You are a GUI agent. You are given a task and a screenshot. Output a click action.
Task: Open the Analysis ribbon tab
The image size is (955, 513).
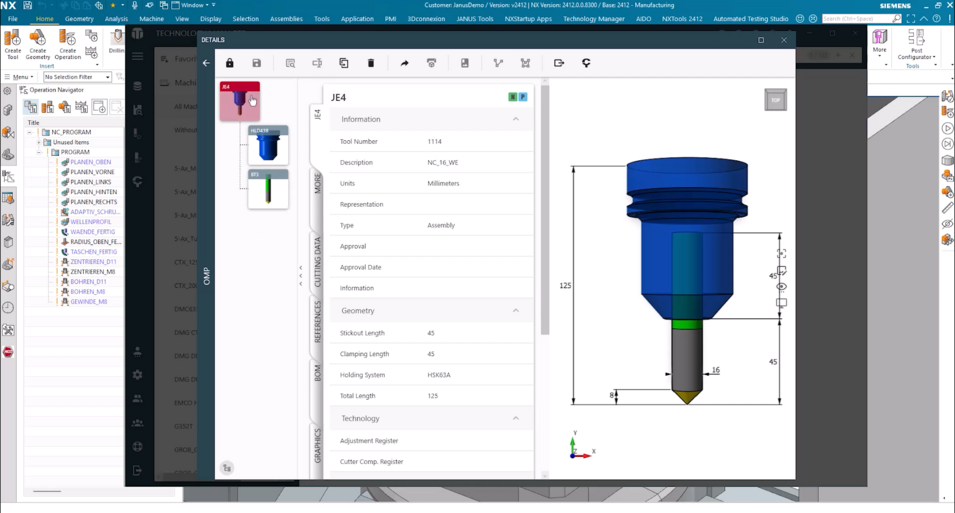tap(116, 19)
